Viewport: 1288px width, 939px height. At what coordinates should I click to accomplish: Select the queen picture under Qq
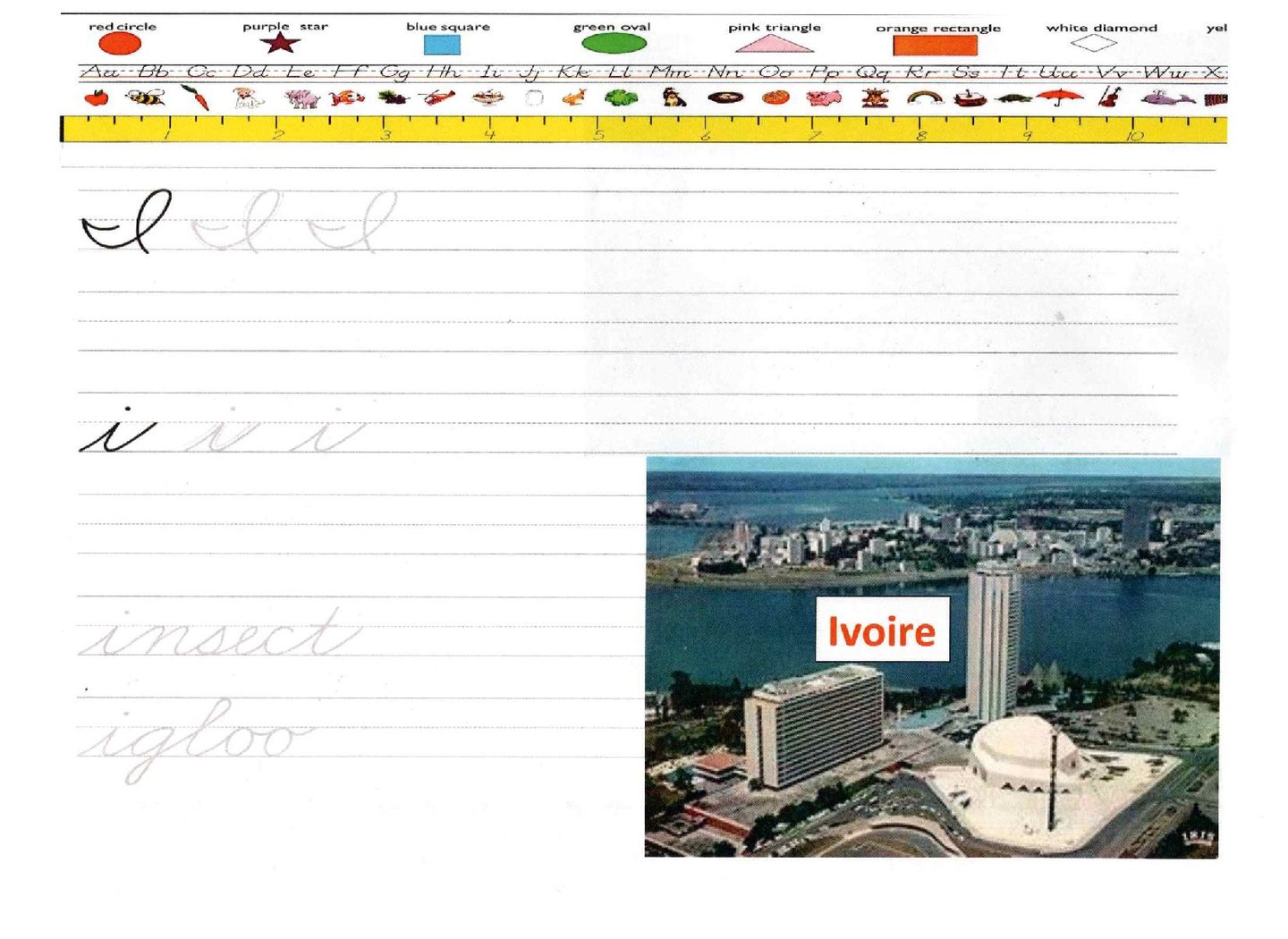874,97
